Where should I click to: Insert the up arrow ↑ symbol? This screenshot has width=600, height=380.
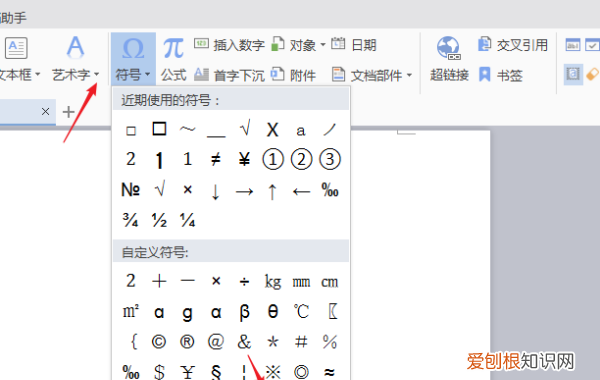click(x=272, y=191)
